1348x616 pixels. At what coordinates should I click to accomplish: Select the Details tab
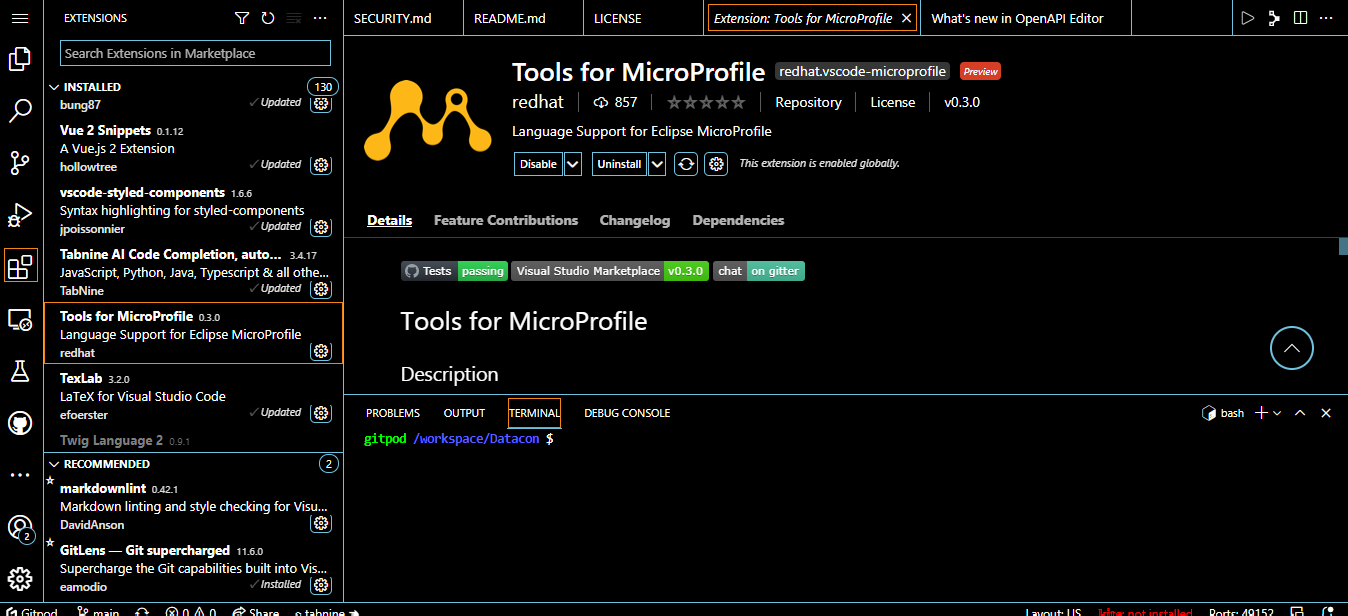point(389,220)
